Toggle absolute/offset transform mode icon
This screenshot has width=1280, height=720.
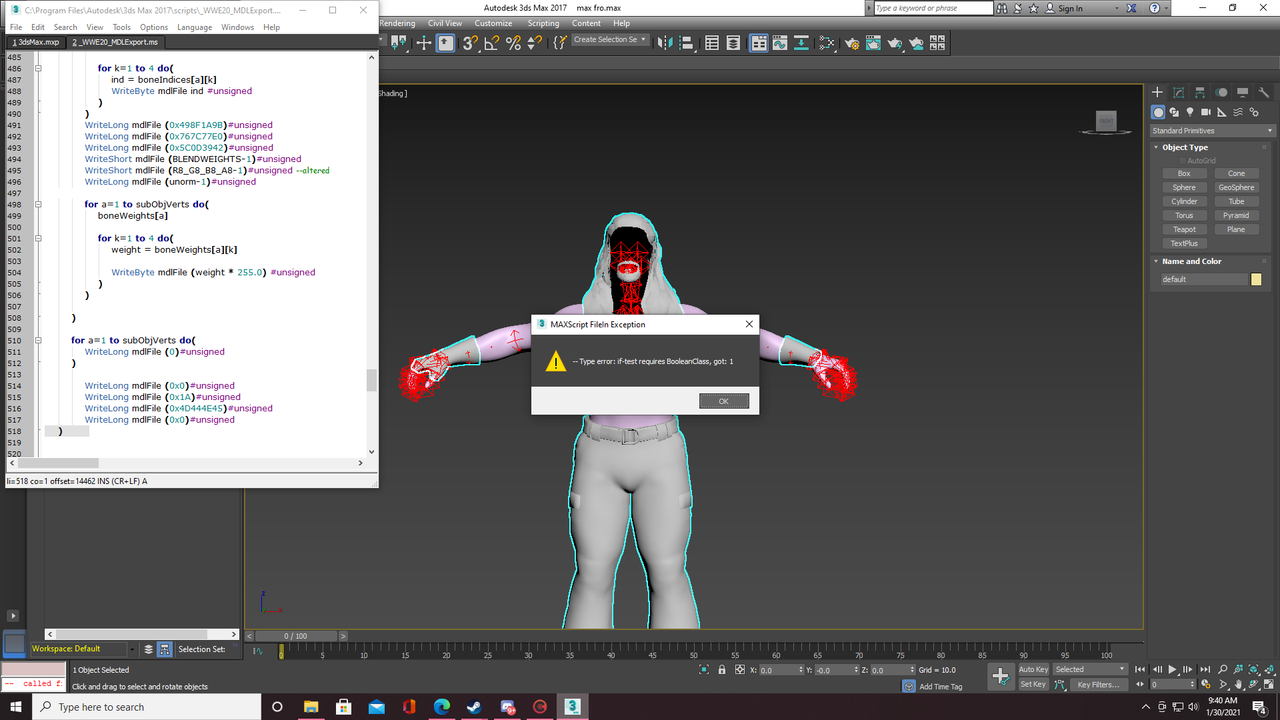pos(739,670)
